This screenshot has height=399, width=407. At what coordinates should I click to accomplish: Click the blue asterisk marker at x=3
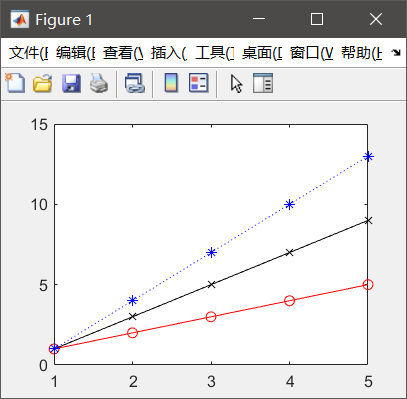coord(211,253)
